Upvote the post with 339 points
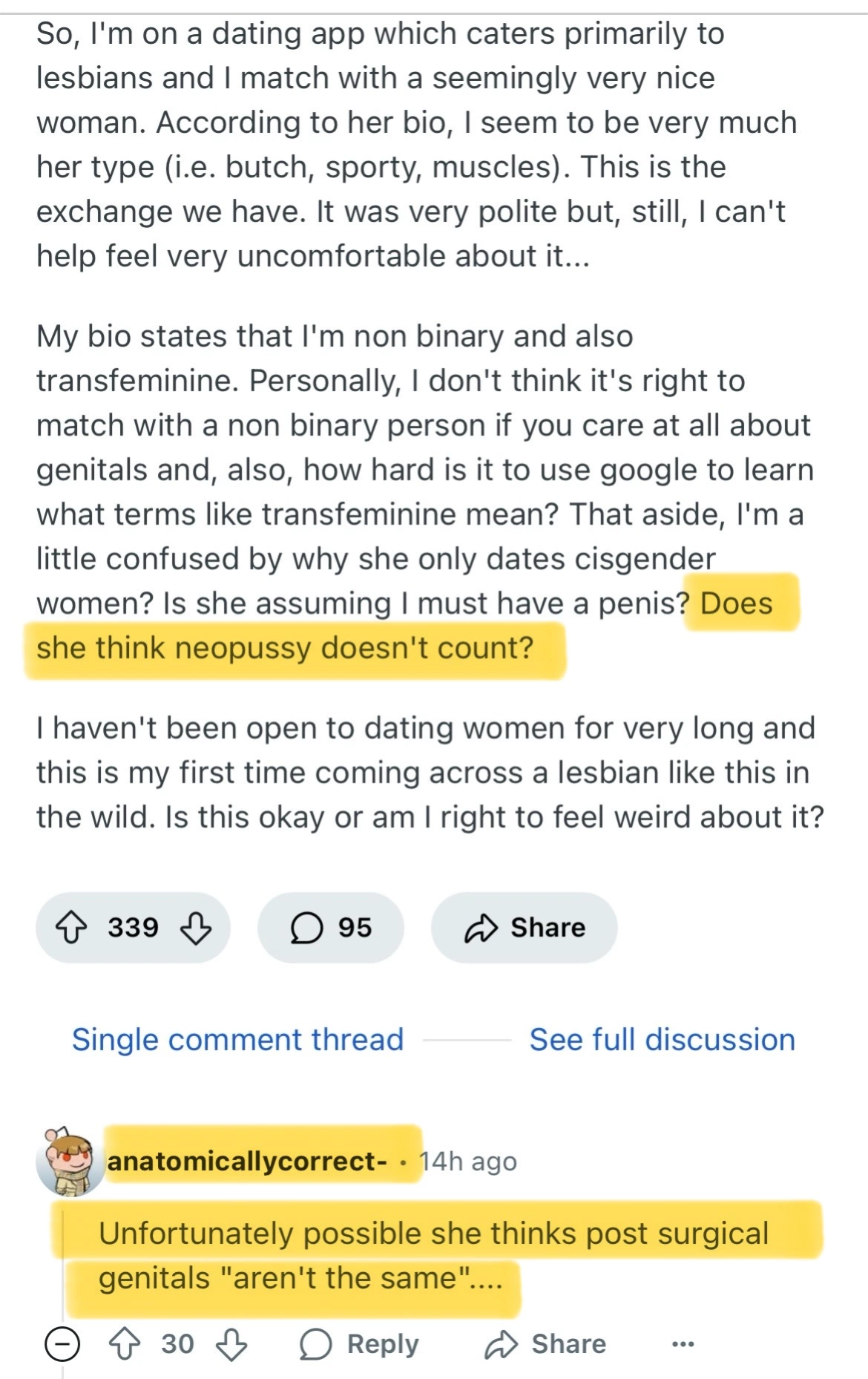868x1379 pixels. click(x=71, y=928)
